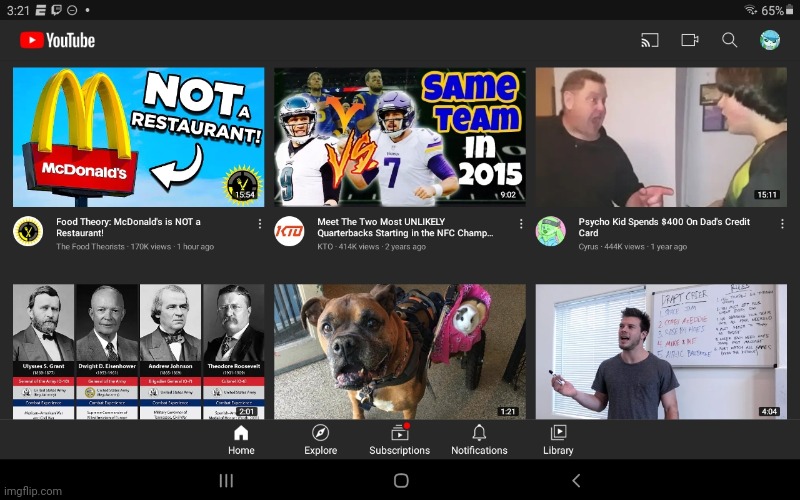Viewport: 800px width, 500px height.
Task: Tap "KTO · 414K views · 2 years ago" text
Action: point(371,246)
